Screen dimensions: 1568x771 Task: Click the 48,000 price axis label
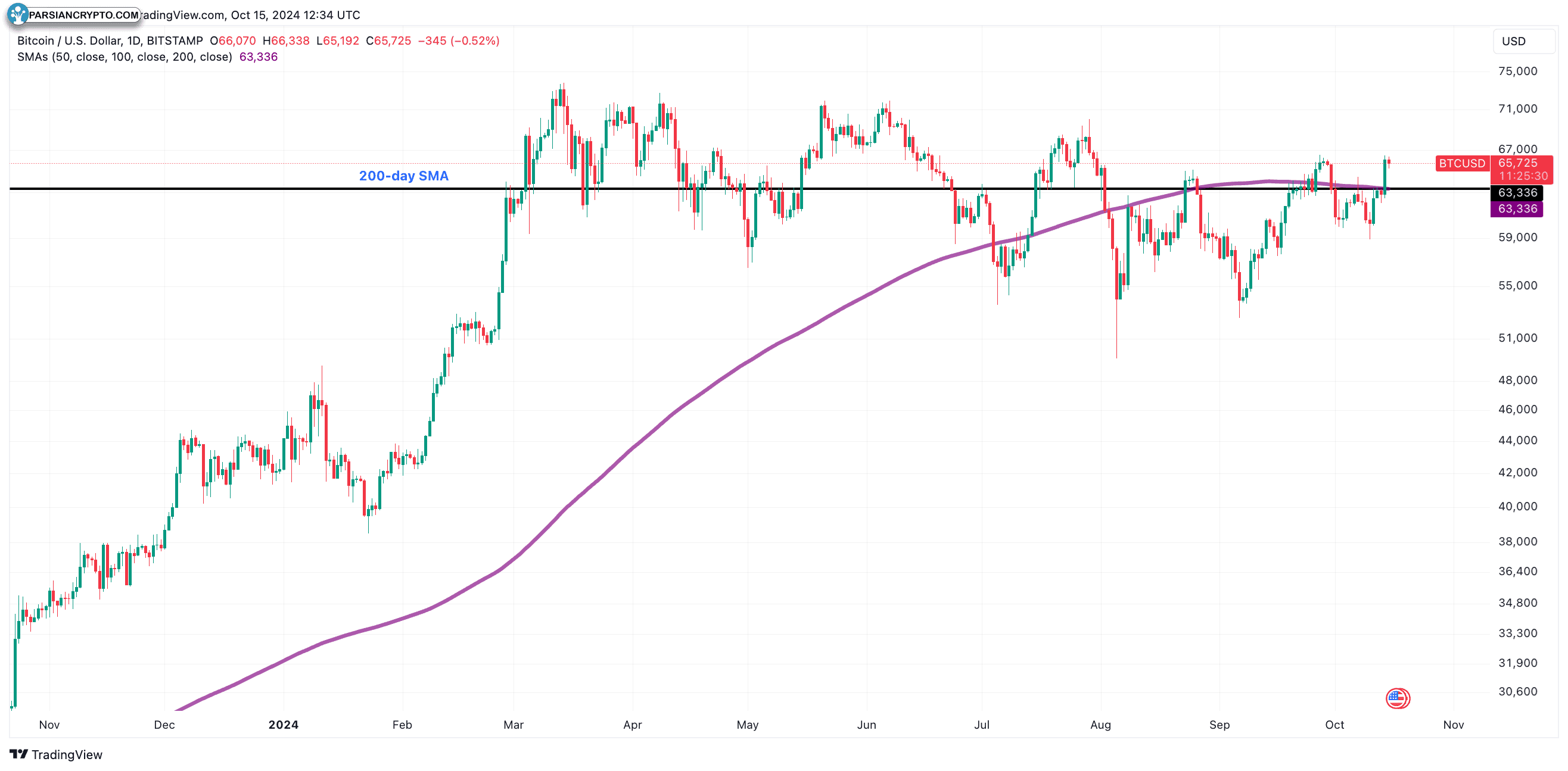click(1517, 380)
